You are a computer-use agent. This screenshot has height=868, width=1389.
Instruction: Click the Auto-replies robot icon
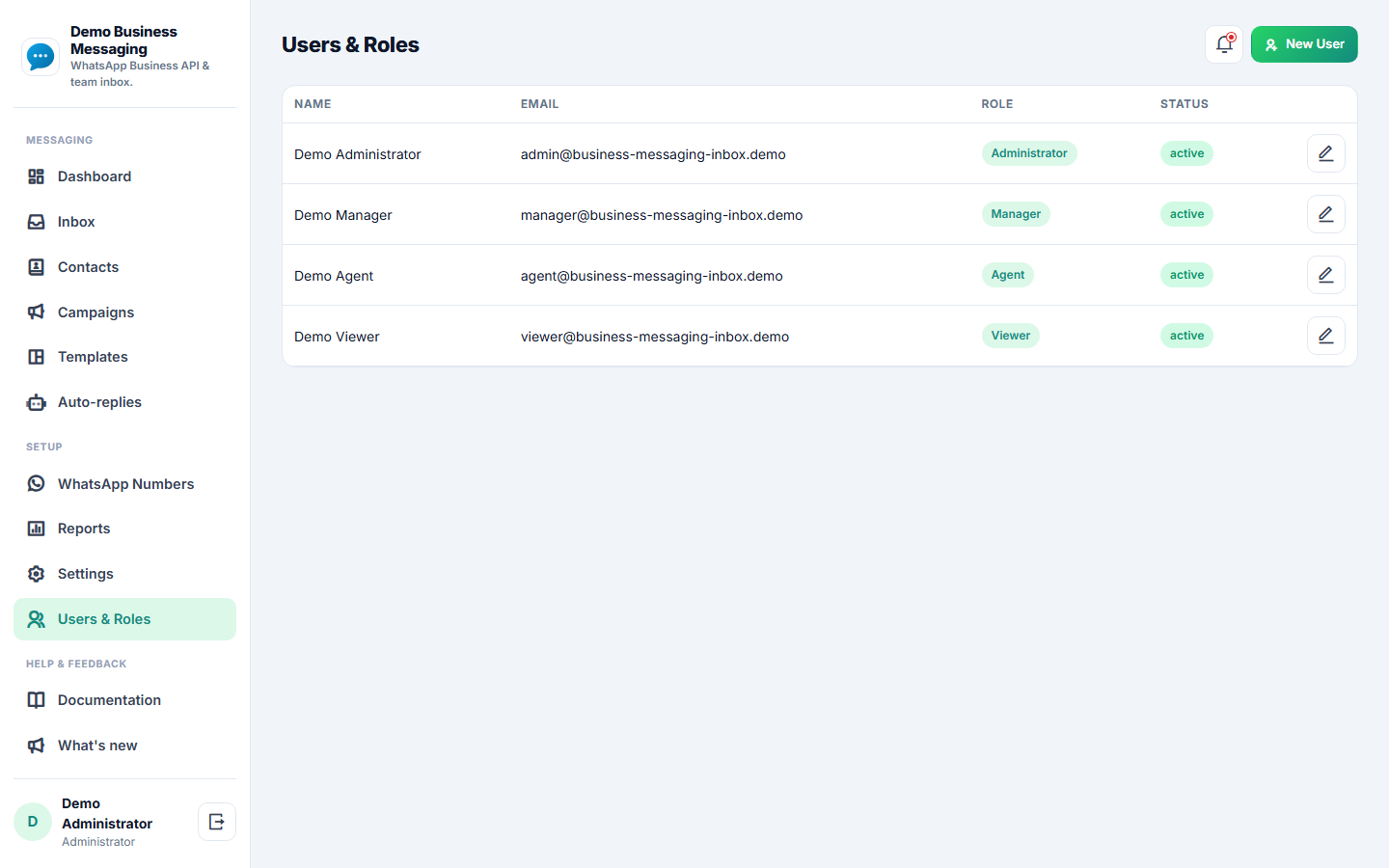click(37, 402)
